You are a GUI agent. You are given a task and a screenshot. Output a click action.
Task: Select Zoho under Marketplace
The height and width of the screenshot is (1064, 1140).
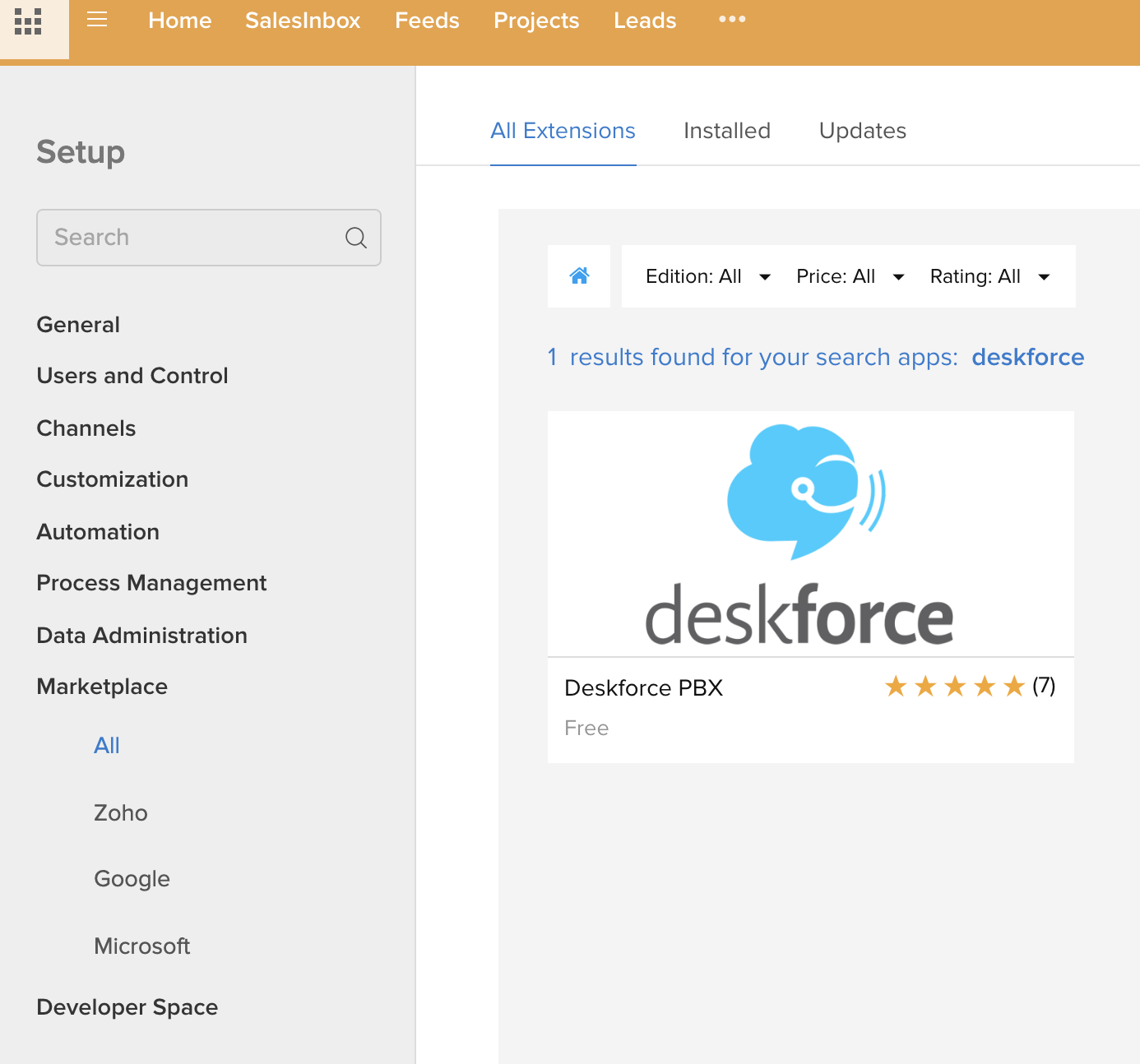click(121, 813)
